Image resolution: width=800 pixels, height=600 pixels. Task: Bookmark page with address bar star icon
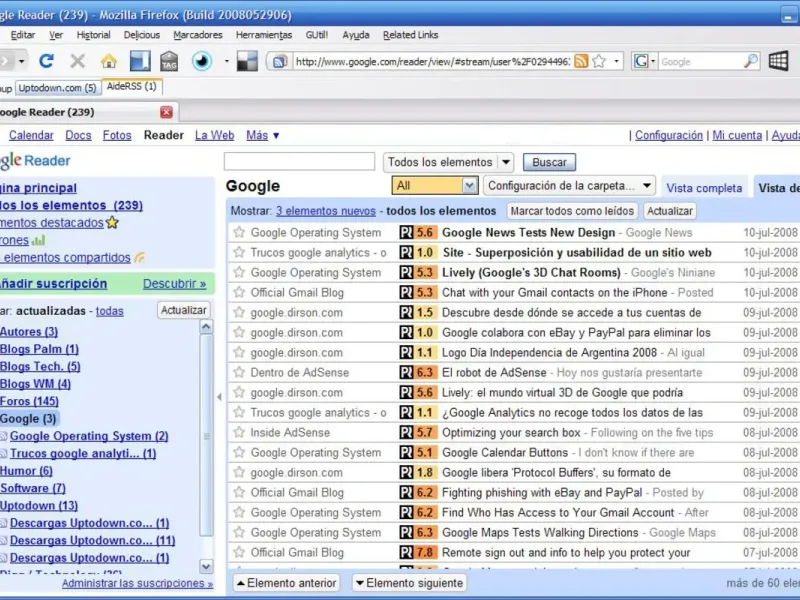598,61
